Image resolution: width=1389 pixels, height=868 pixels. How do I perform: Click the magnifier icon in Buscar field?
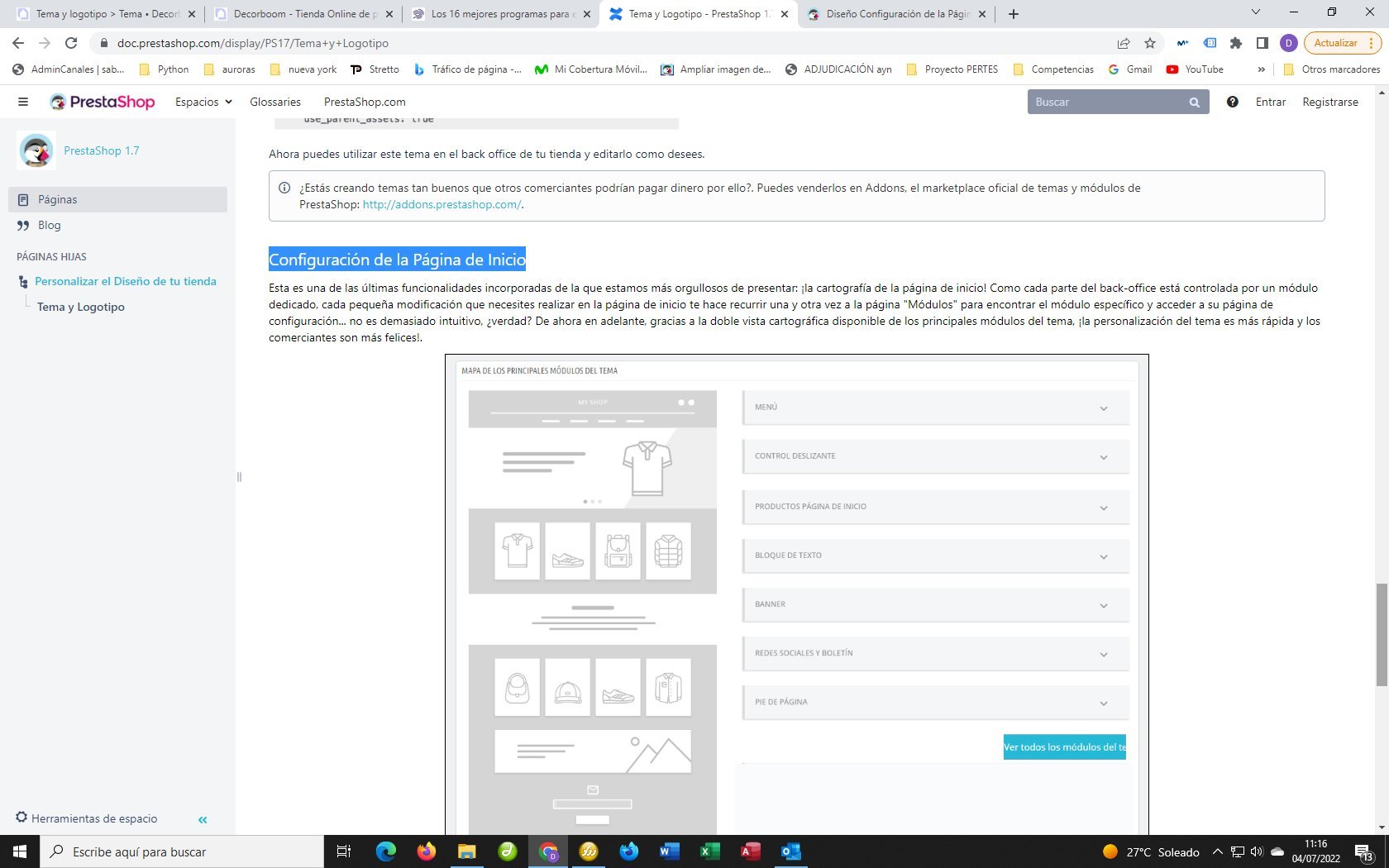1194,103
